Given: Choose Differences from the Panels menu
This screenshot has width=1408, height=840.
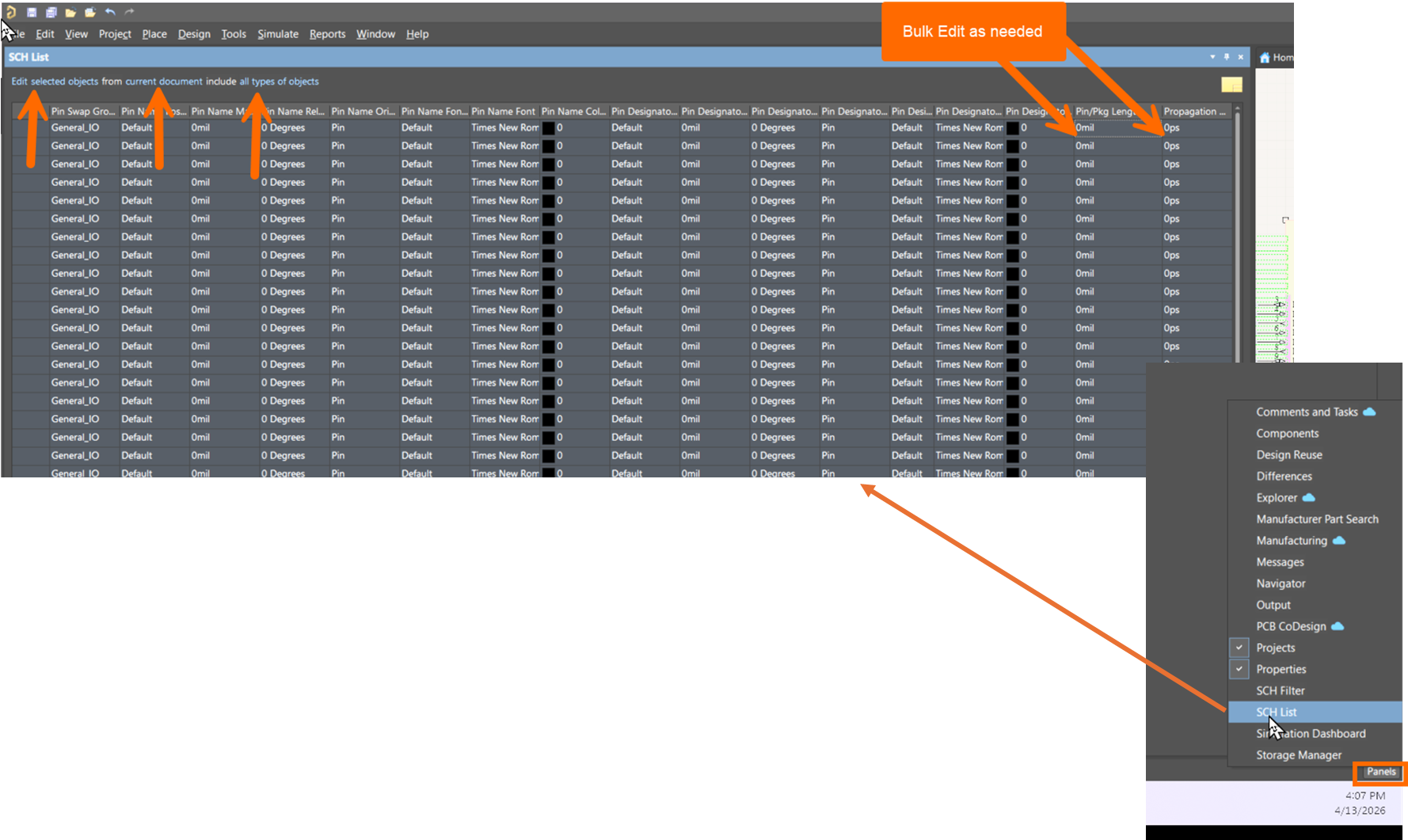Looking at the screenshot, I should pyautogui.click(x=1315, y=476).
